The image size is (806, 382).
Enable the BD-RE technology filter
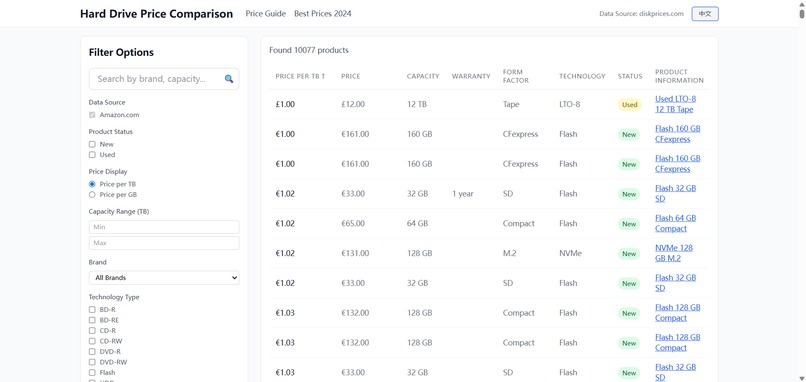pos(92,320)
